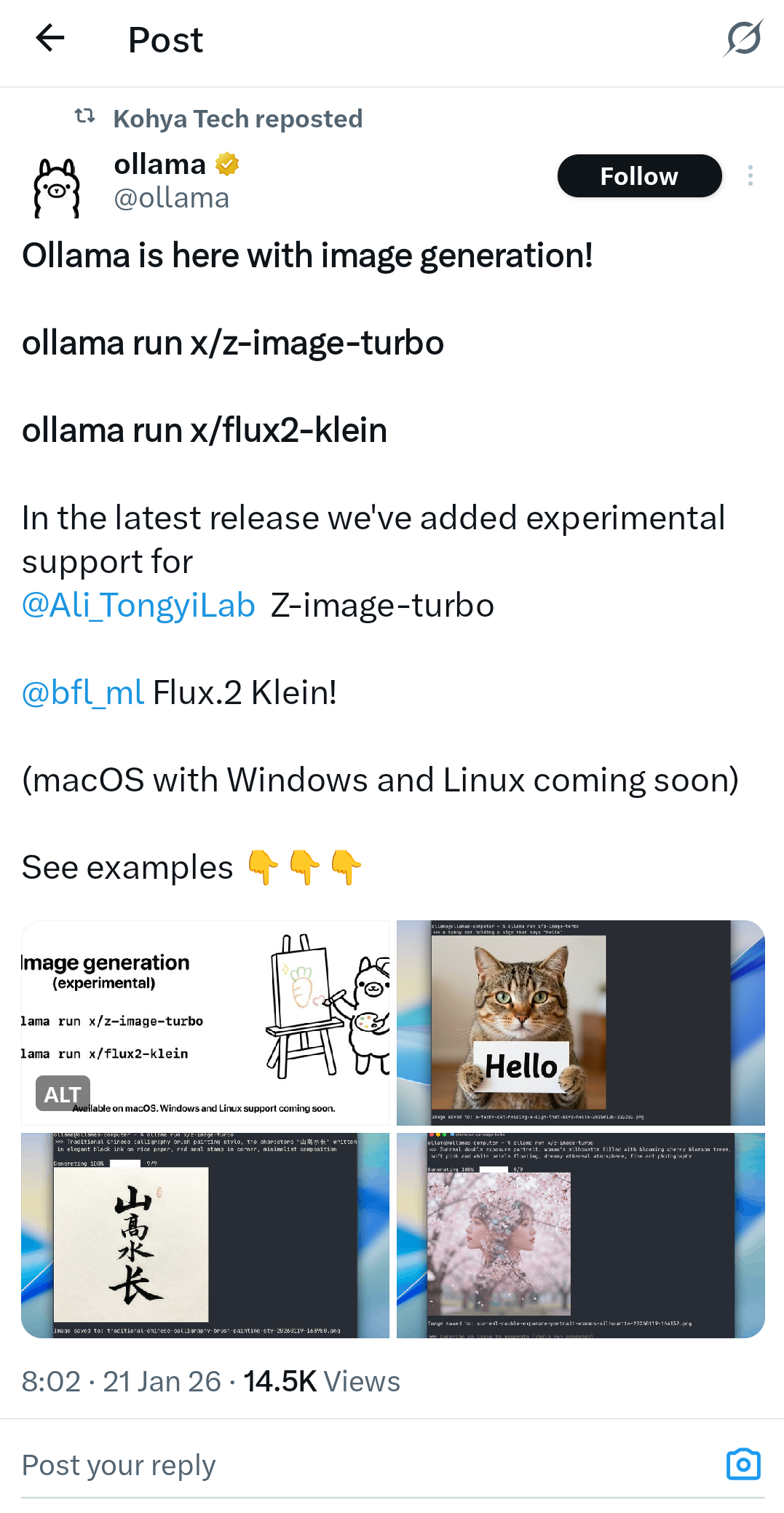This screenshot has width=784, height=1513.
Task: Tap the gold verified badge next to ollama
Action: (x=228, y=165)
